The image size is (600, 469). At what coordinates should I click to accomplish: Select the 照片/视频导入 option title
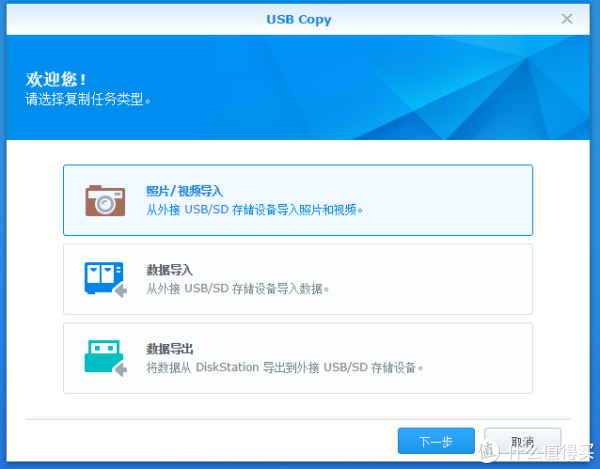184,191
